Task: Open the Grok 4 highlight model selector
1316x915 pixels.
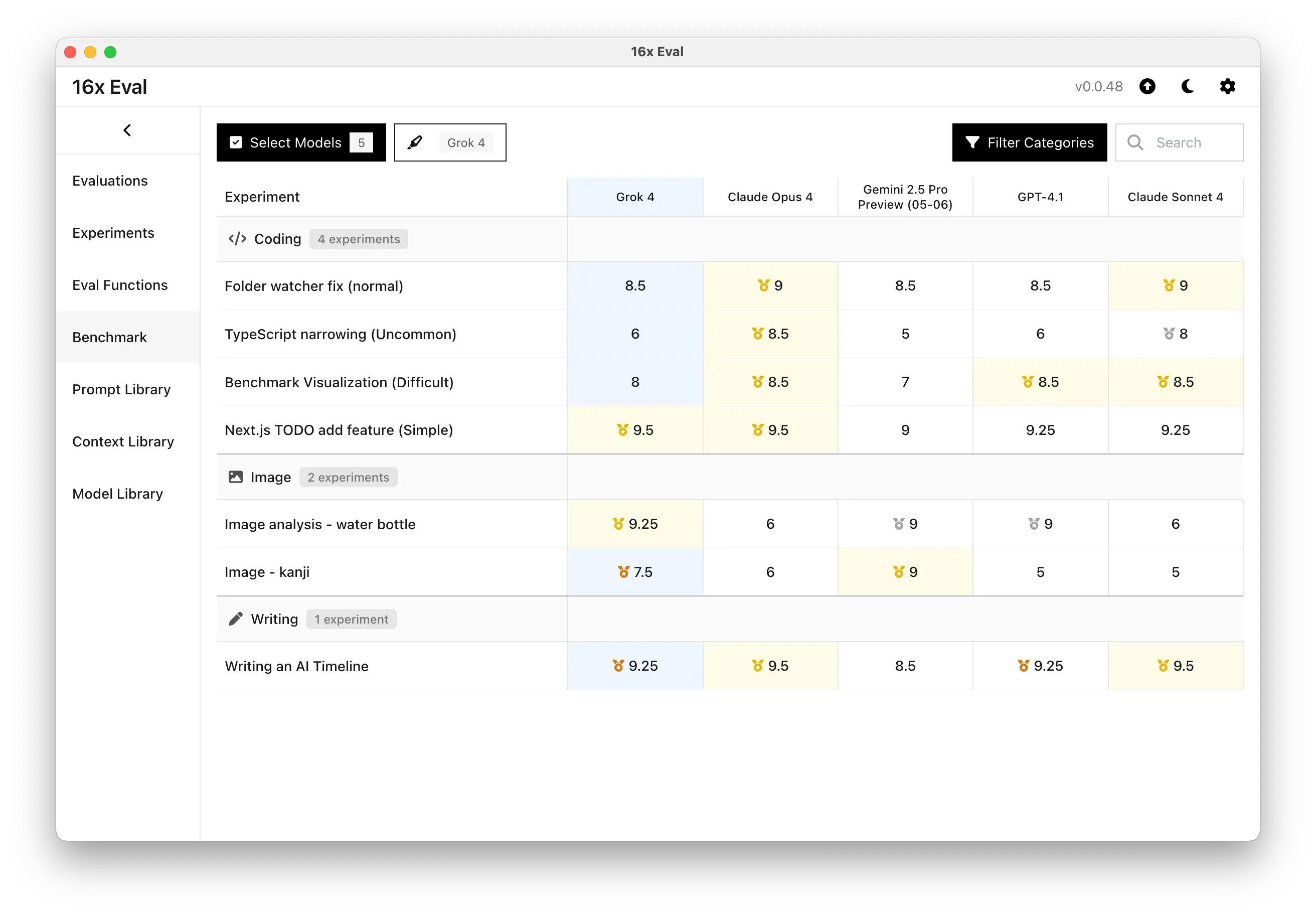Action: pyautogui.click(x=450, y=142)
